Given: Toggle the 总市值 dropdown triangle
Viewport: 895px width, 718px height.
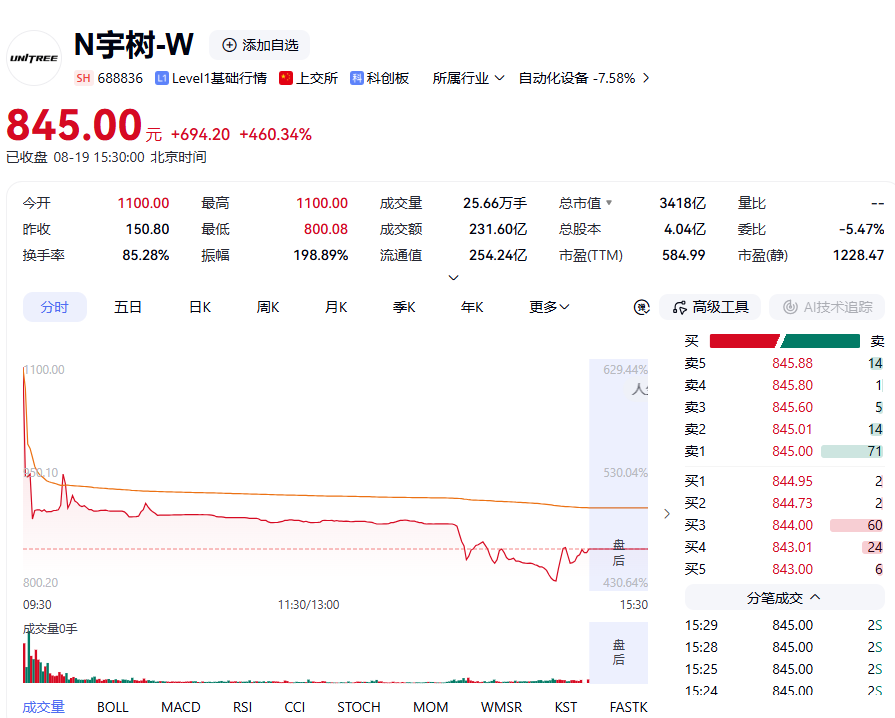Looking at the screenshot, I should 609,203.
